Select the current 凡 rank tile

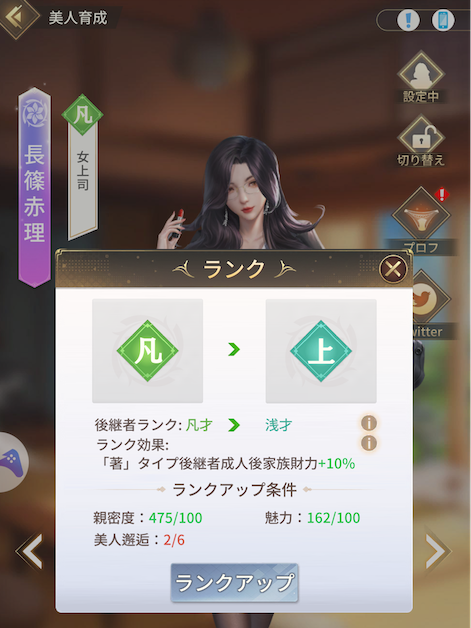[x=147, y=350]
